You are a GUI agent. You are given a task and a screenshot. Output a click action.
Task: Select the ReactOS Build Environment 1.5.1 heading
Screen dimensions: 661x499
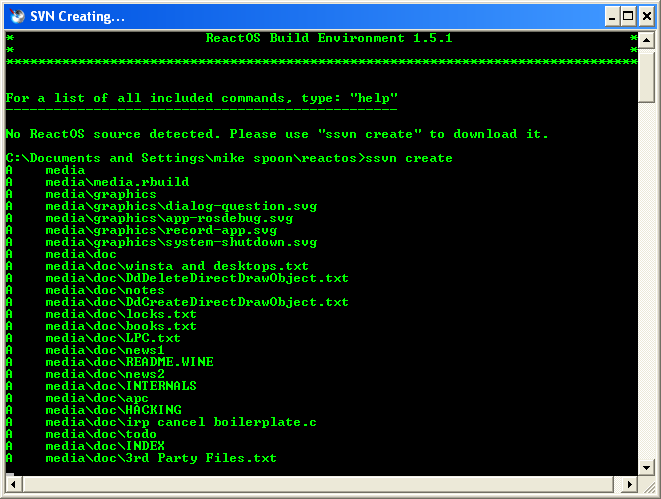click(329, 38)
